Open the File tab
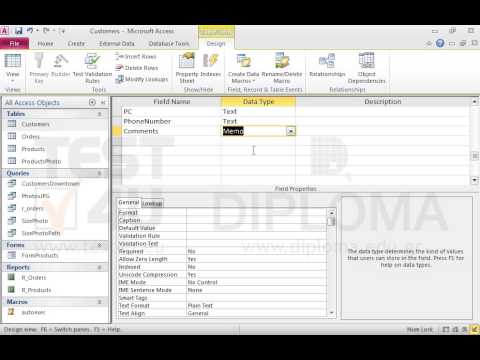 14,44
